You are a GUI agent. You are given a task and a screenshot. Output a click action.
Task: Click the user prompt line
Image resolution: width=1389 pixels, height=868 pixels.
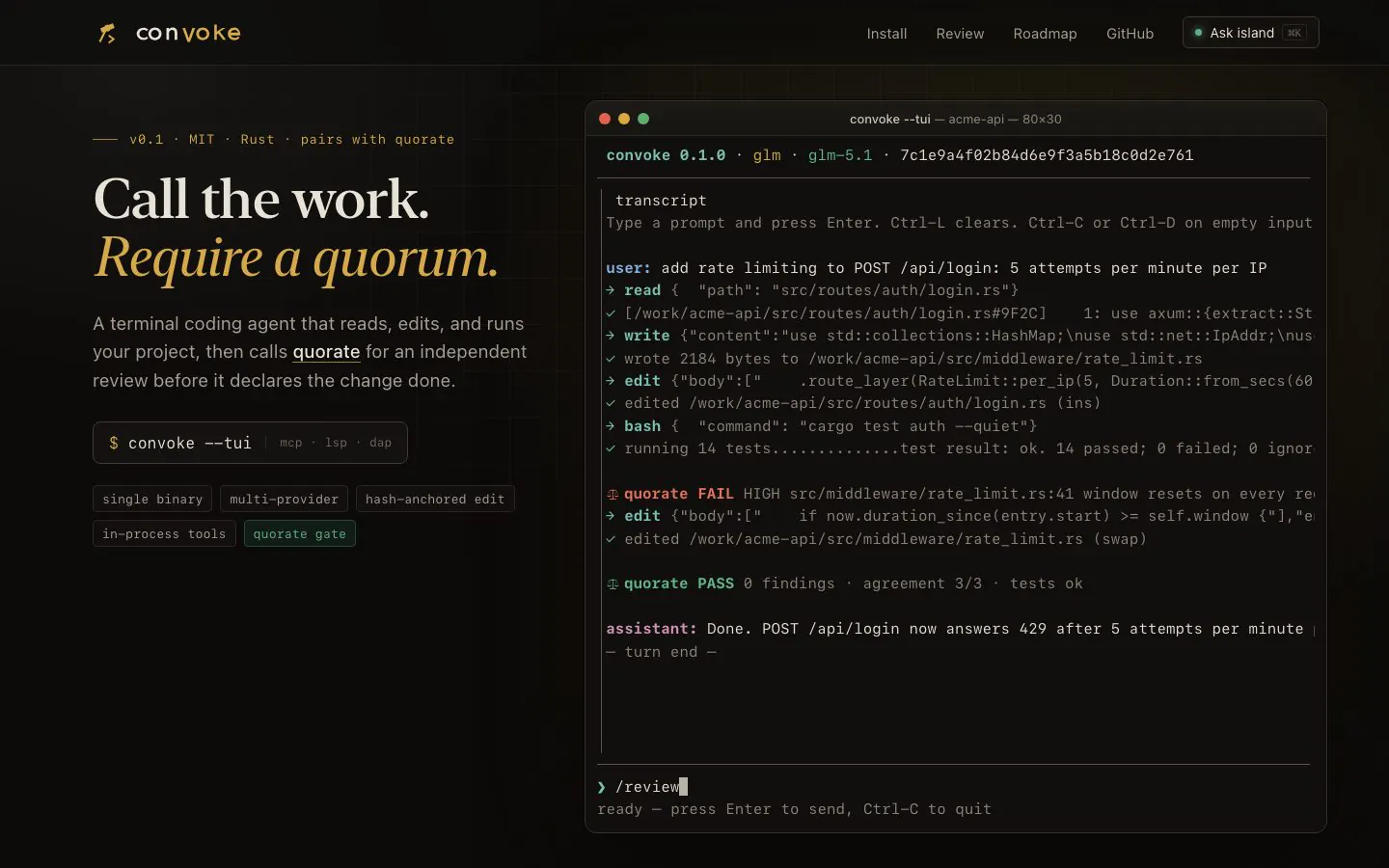pyautogui.click(x=937, y=268)
